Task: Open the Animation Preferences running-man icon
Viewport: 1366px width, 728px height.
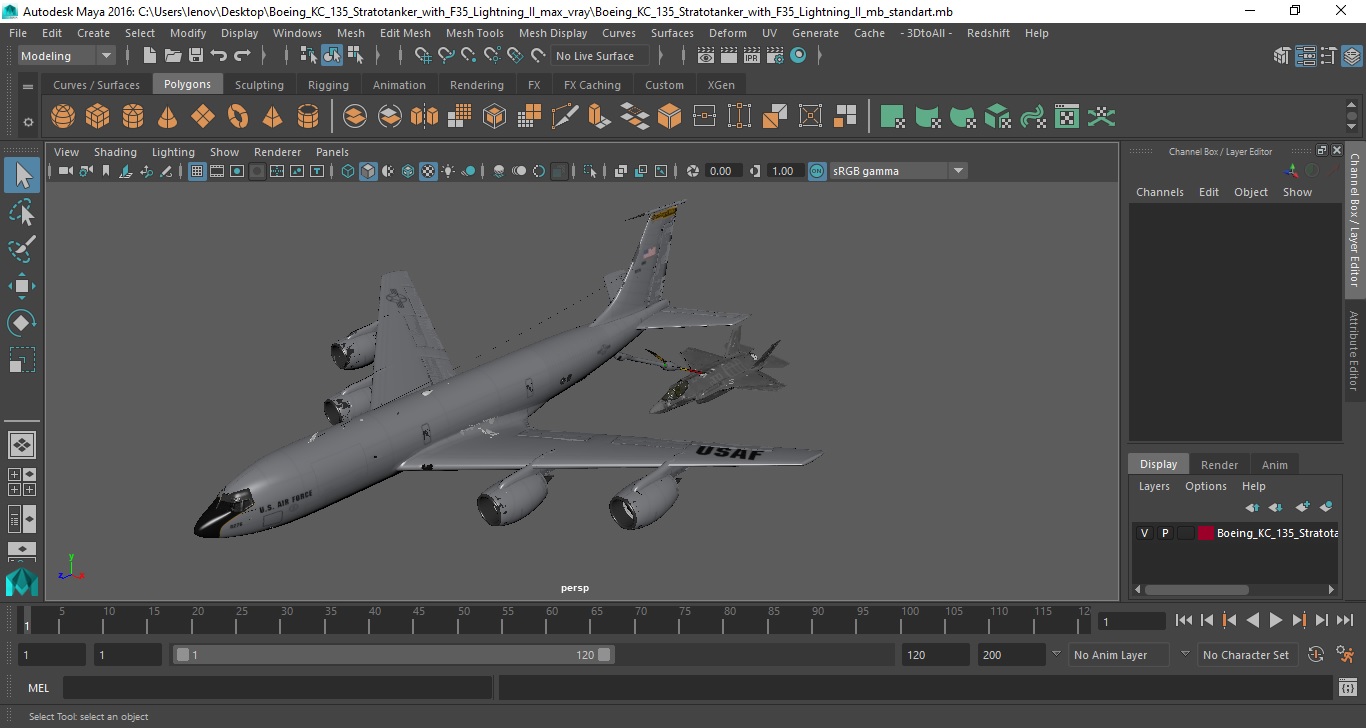Action: pyautogui.click(x=1345, y=655)
